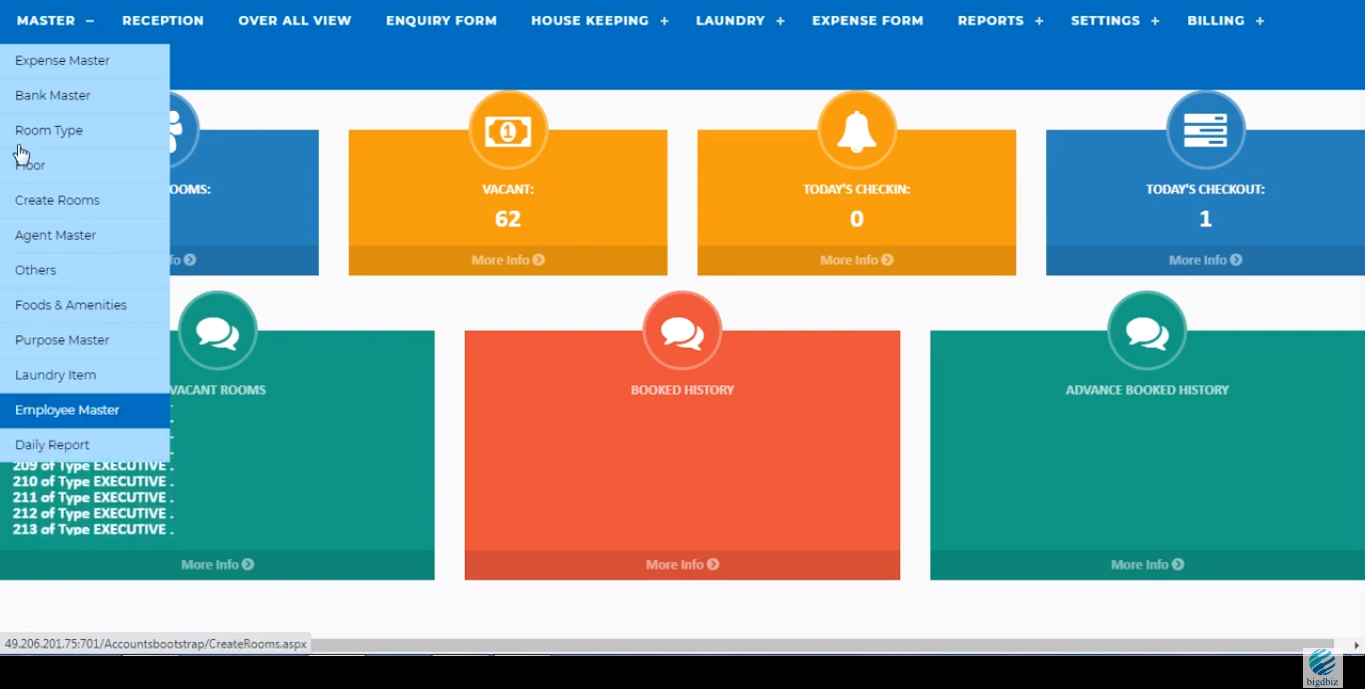Screen dimensions: 1365x689
Task: Click room entry 209 of Type EXECUTIVE
Action: 93,466
